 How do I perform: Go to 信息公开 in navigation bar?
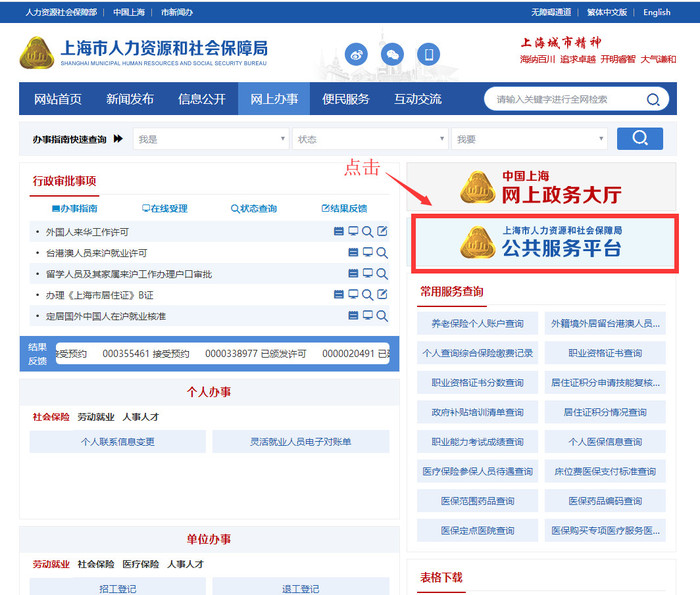(202, 99)
